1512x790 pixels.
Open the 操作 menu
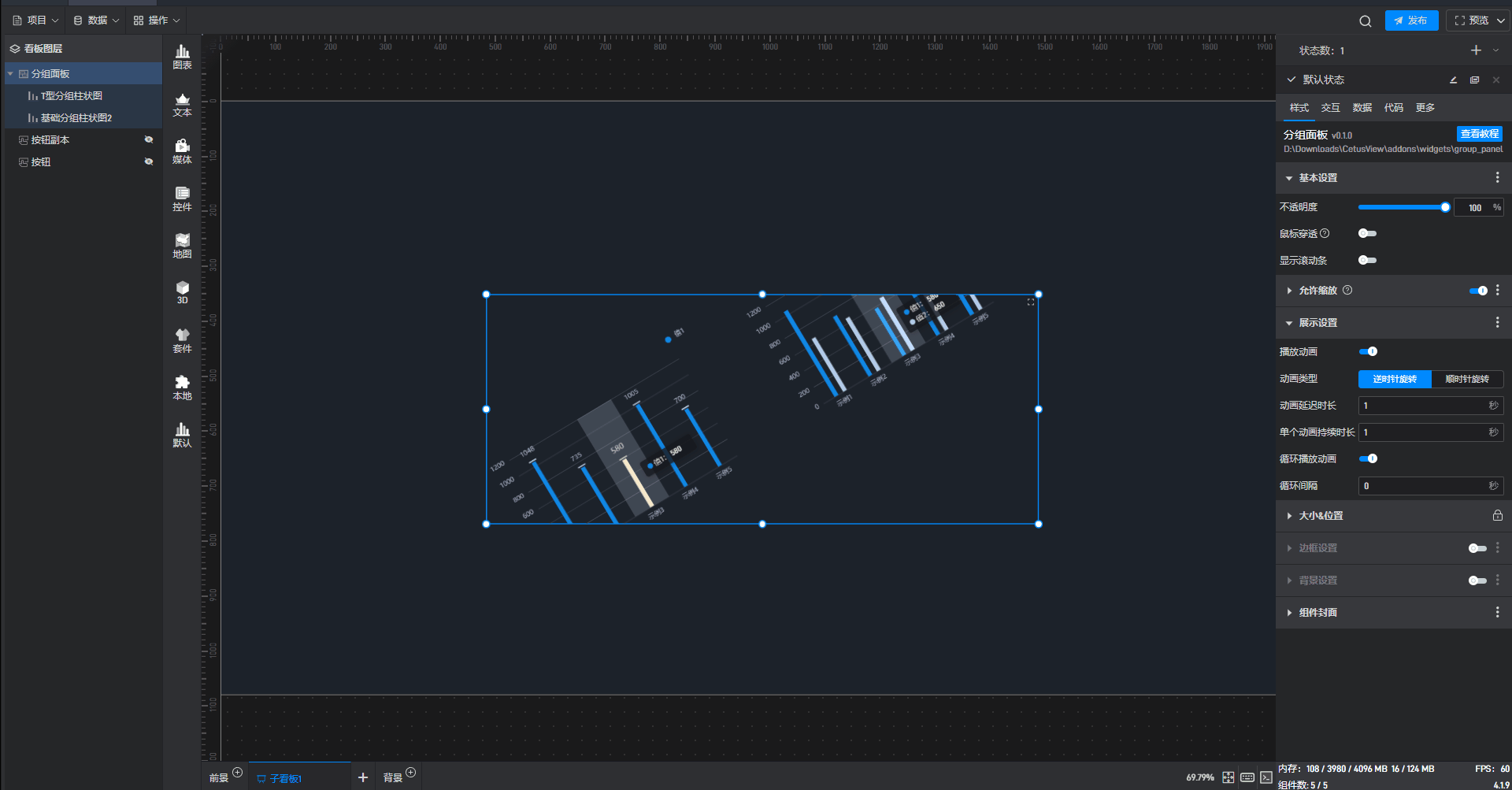(157, 20)
